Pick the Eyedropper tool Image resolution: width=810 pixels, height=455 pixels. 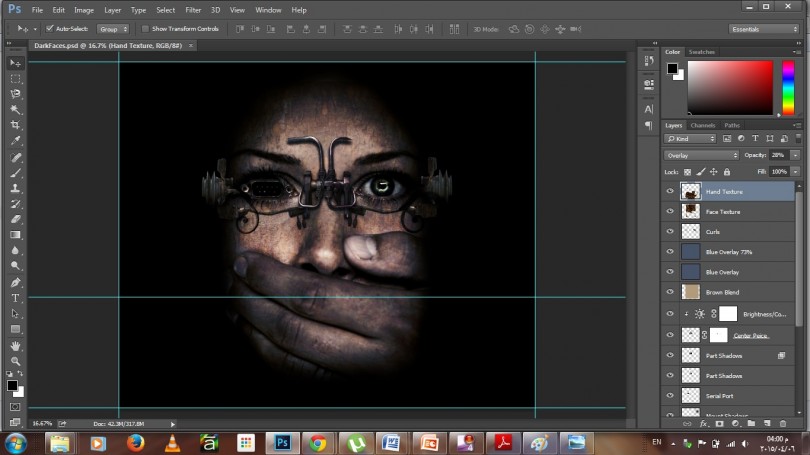tap(15, 141)
